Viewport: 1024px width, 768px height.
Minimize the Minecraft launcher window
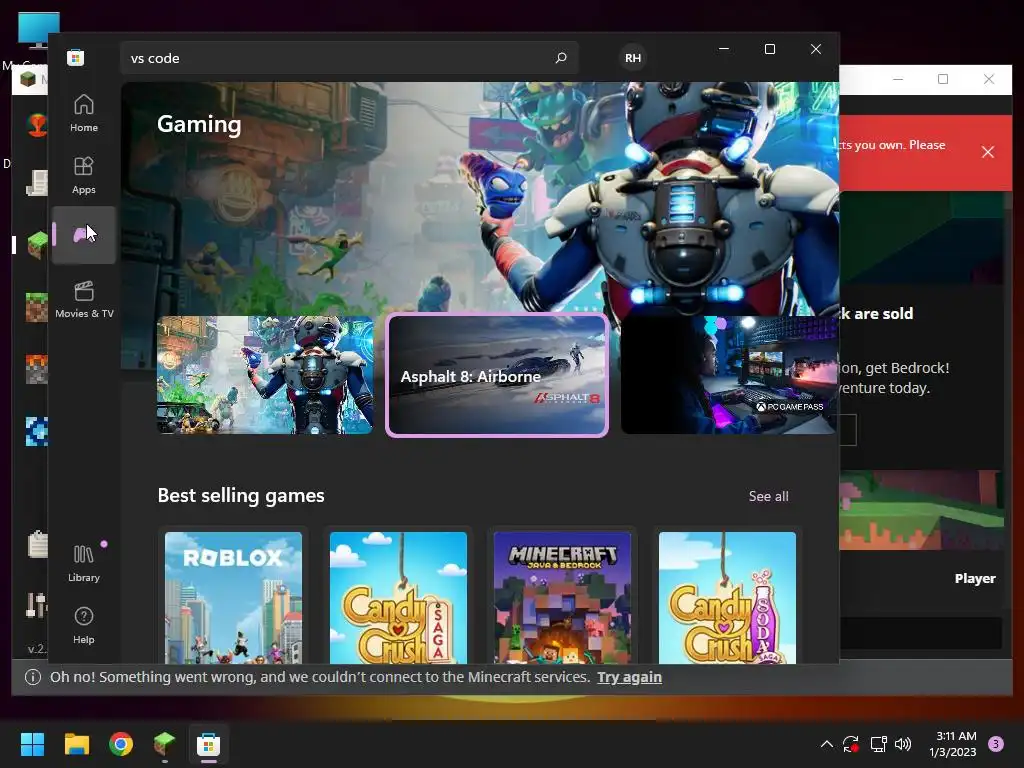pos(898,79)
